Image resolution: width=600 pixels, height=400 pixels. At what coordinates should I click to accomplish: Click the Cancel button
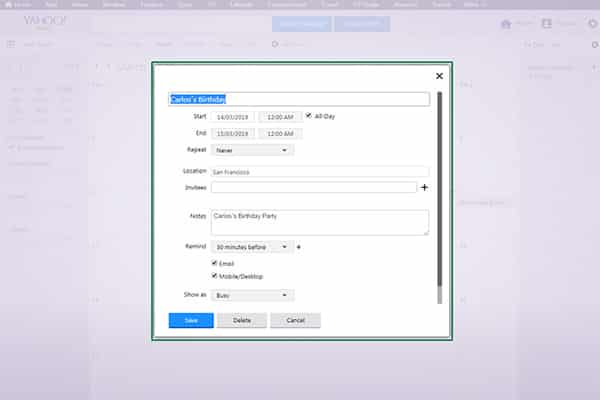(295, 320)
